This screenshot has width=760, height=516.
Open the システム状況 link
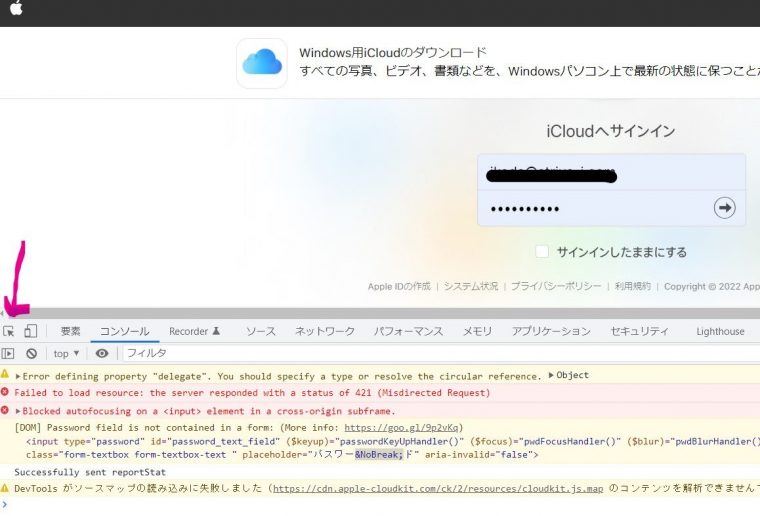coord(471,286)
